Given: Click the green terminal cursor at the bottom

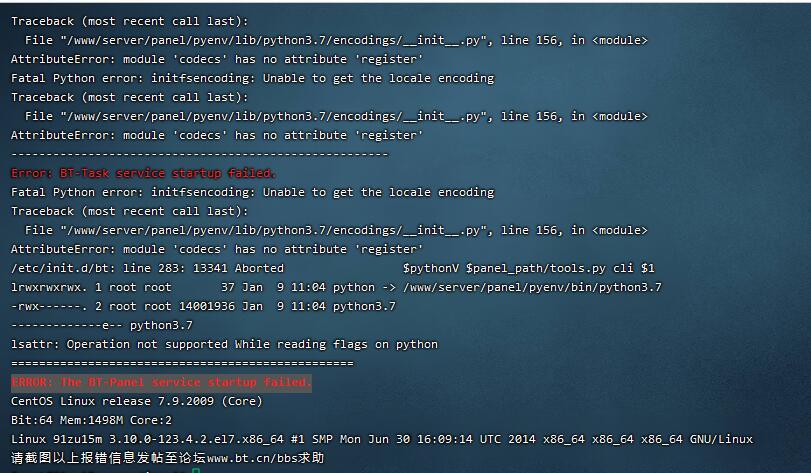Looking at the screenshot, I should click(196, 470).
